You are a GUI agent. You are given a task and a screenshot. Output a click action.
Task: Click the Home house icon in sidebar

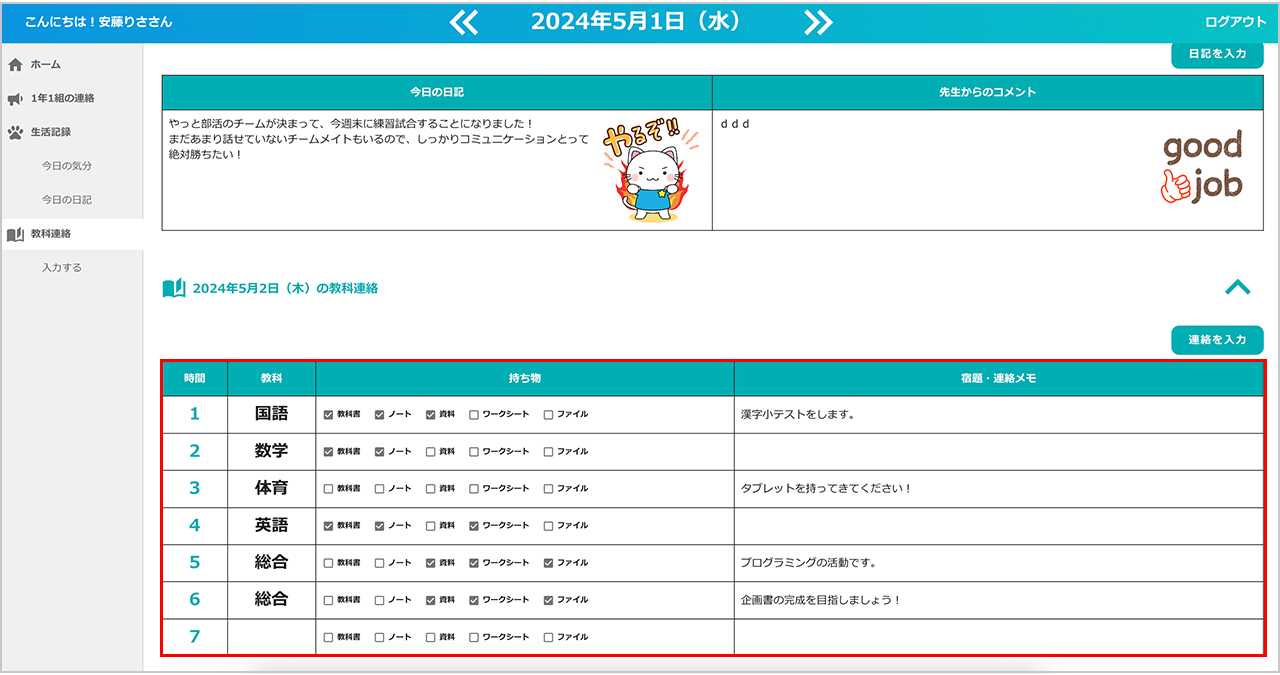tap(15, 65)
